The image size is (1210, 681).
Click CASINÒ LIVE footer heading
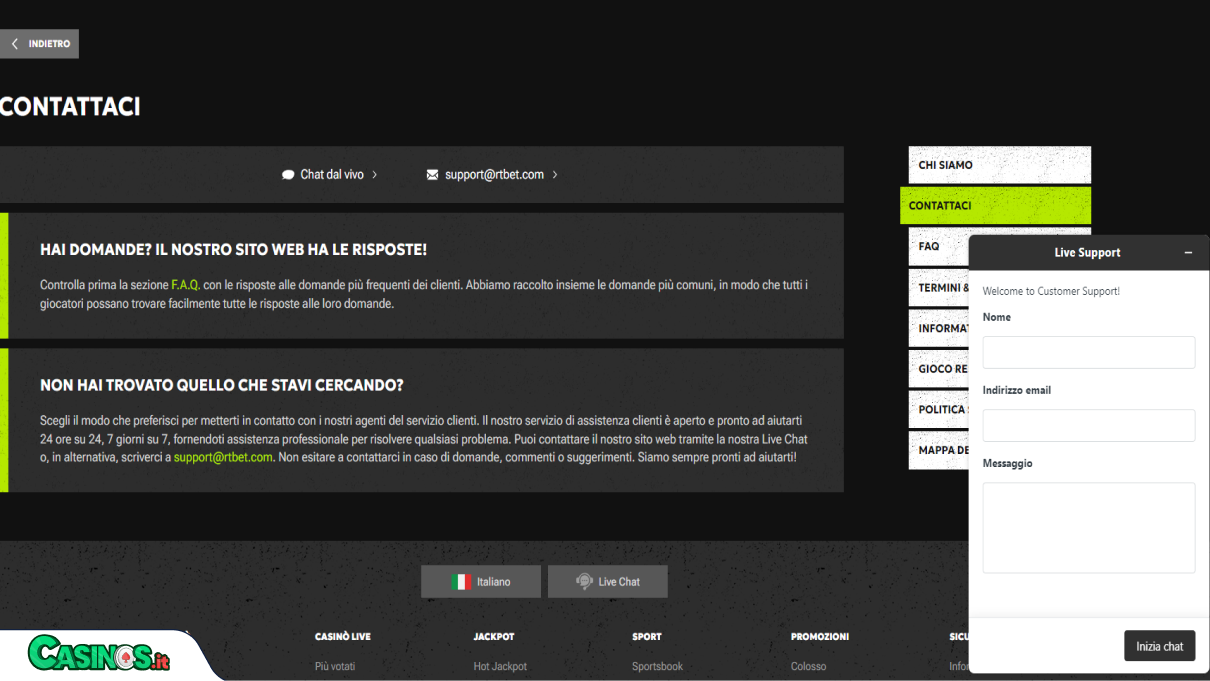pyautogui.click(x=343, y=636)
